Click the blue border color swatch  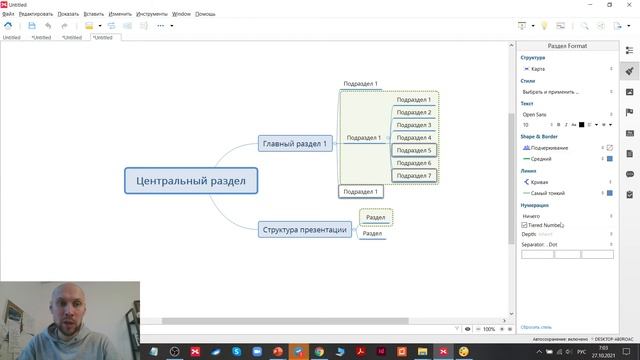610,159
